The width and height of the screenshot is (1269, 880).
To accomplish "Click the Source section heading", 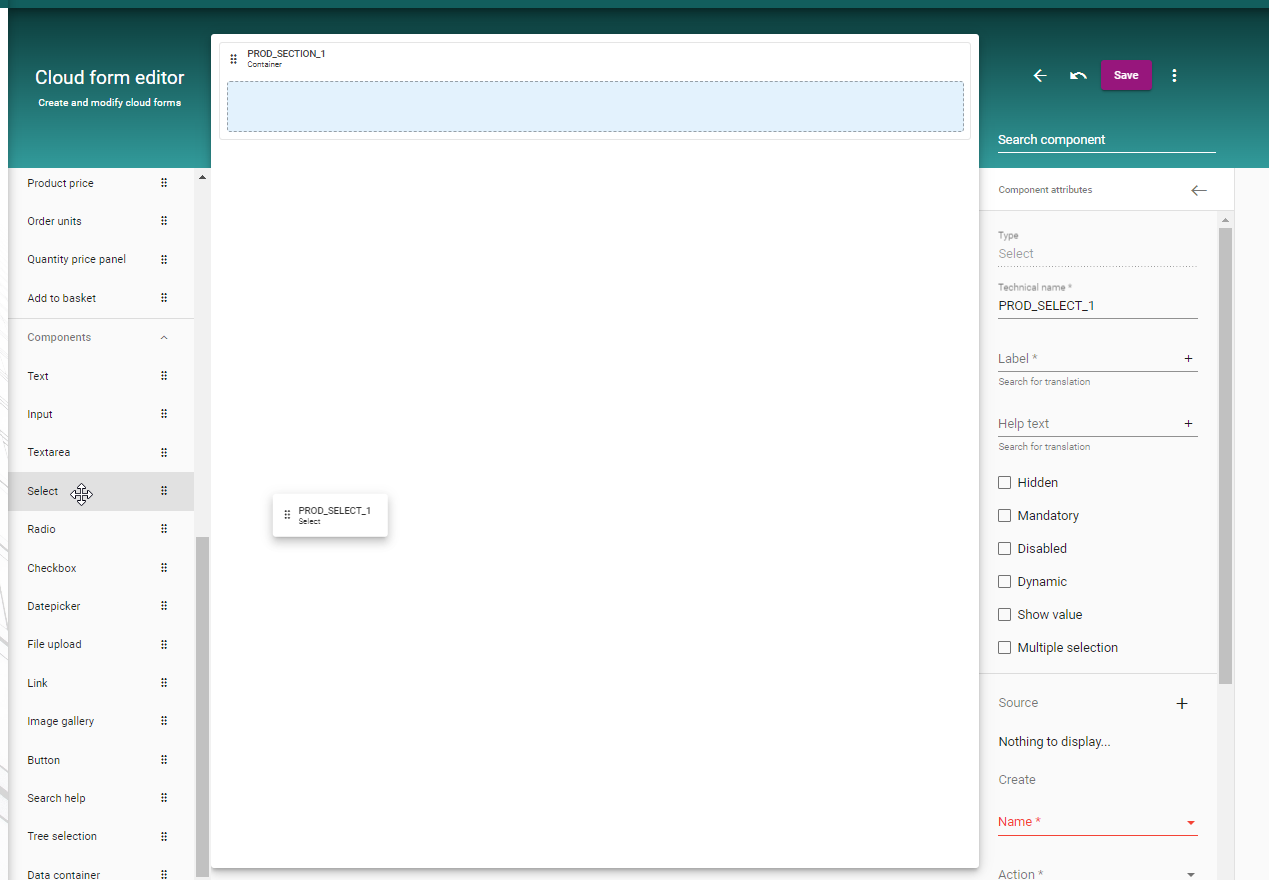I will click(x=1018, y=703).
